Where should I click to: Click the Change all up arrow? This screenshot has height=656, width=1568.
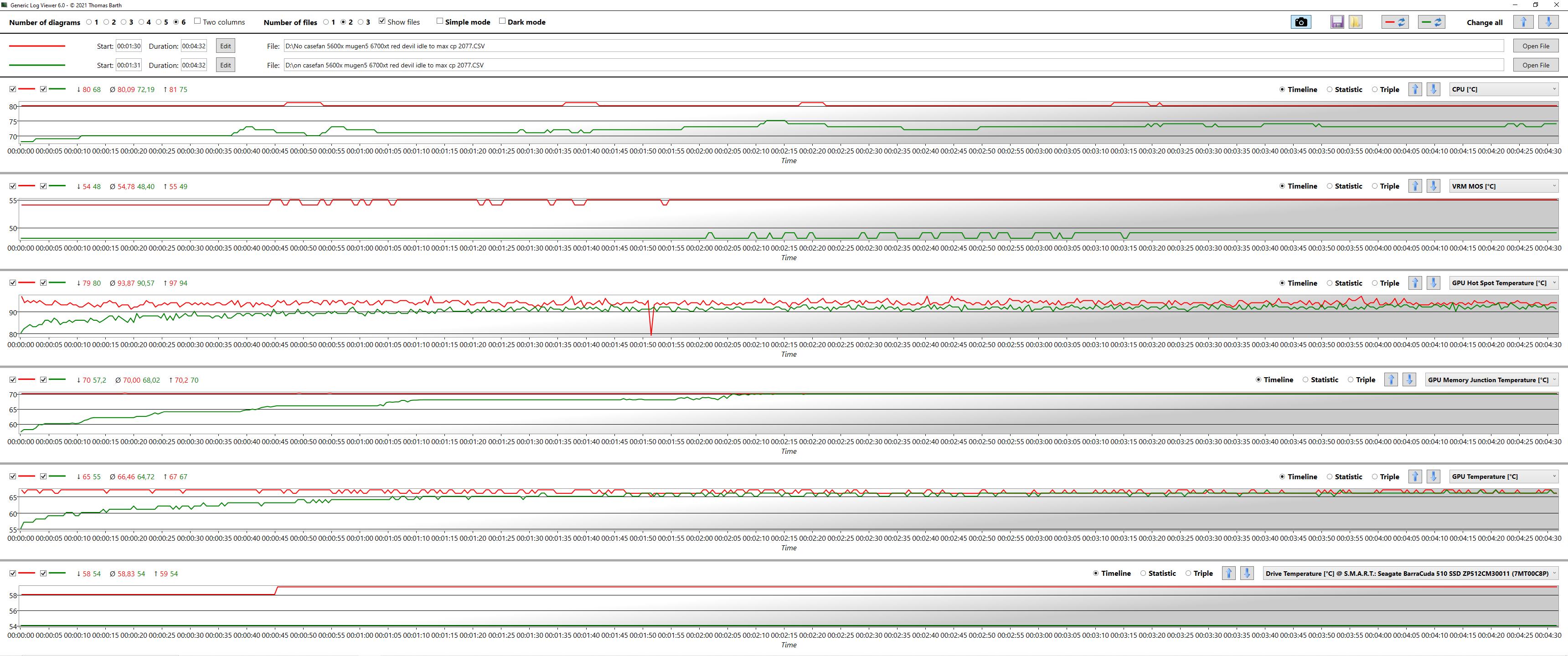pyautogui.click(x=1524, y=22)
